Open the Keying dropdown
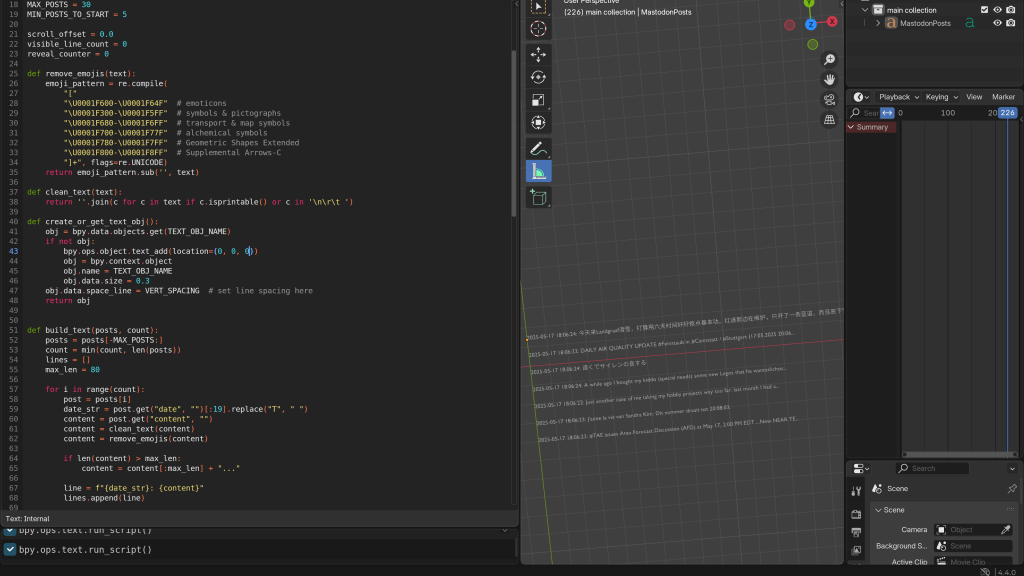 [941, 97]
